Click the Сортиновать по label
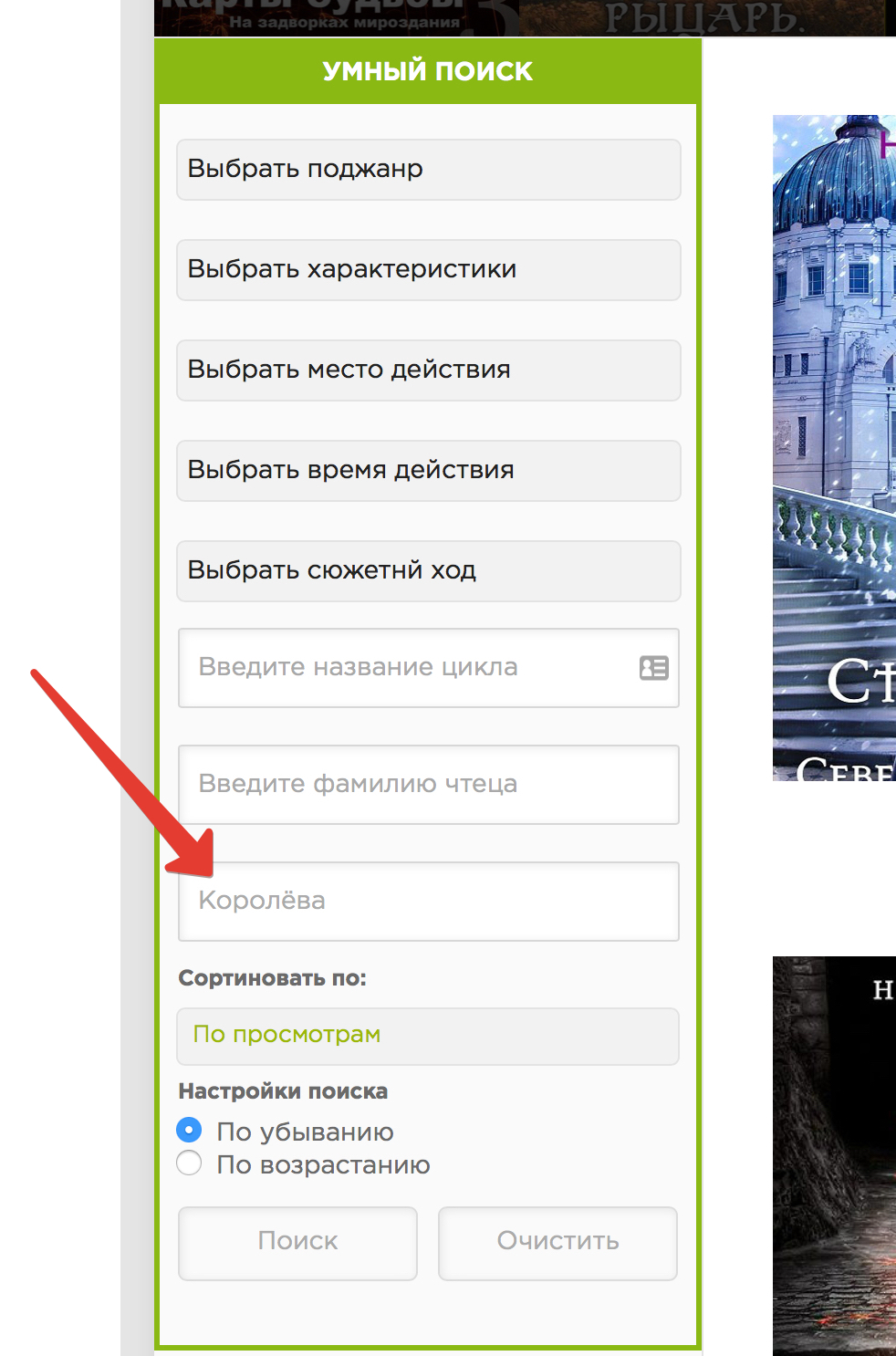Screen dimensions: 896x1356 point(272,978)
